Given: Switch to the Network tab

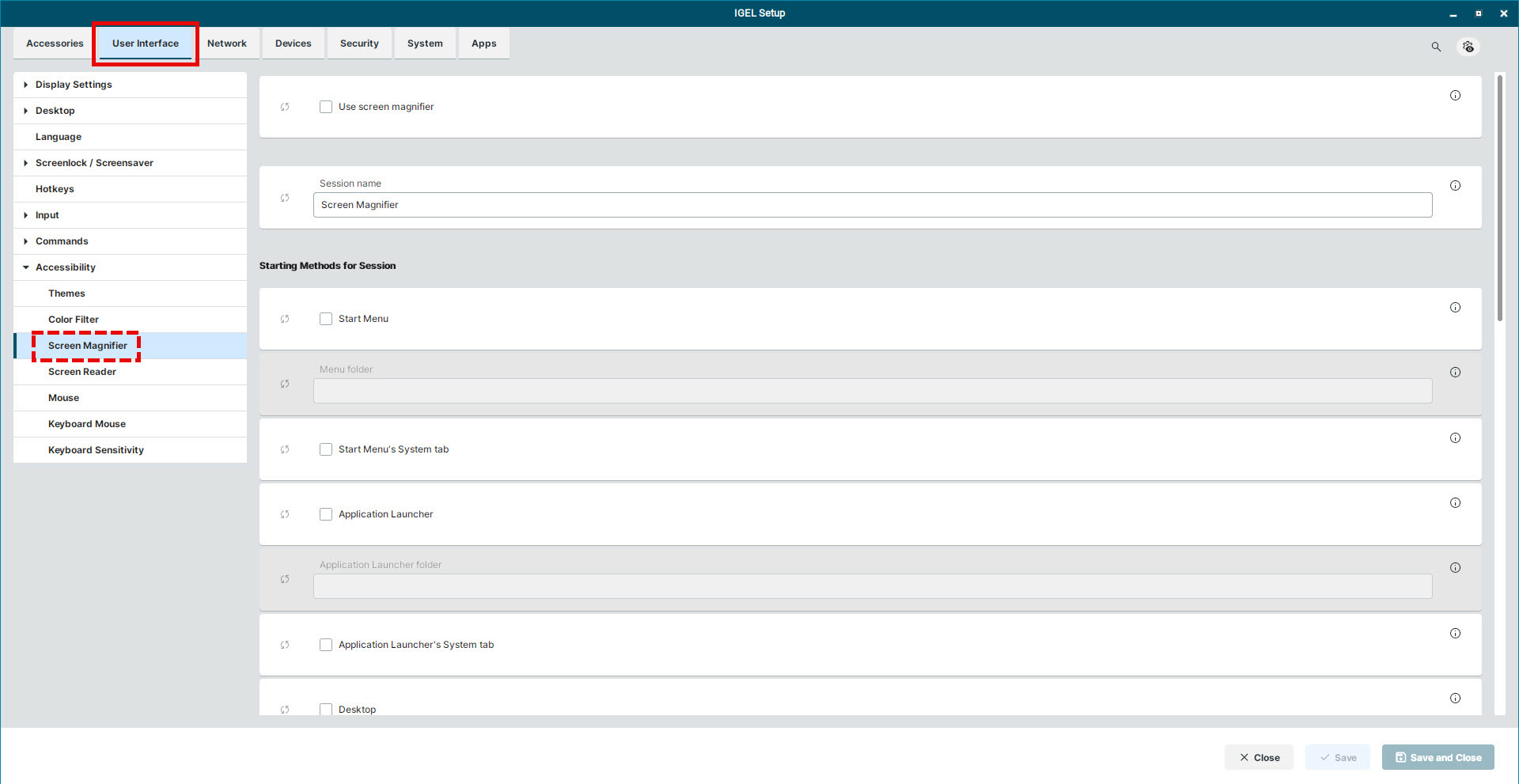Looking at the screenshot, I should pyautogui.click(x=227, y=44).
